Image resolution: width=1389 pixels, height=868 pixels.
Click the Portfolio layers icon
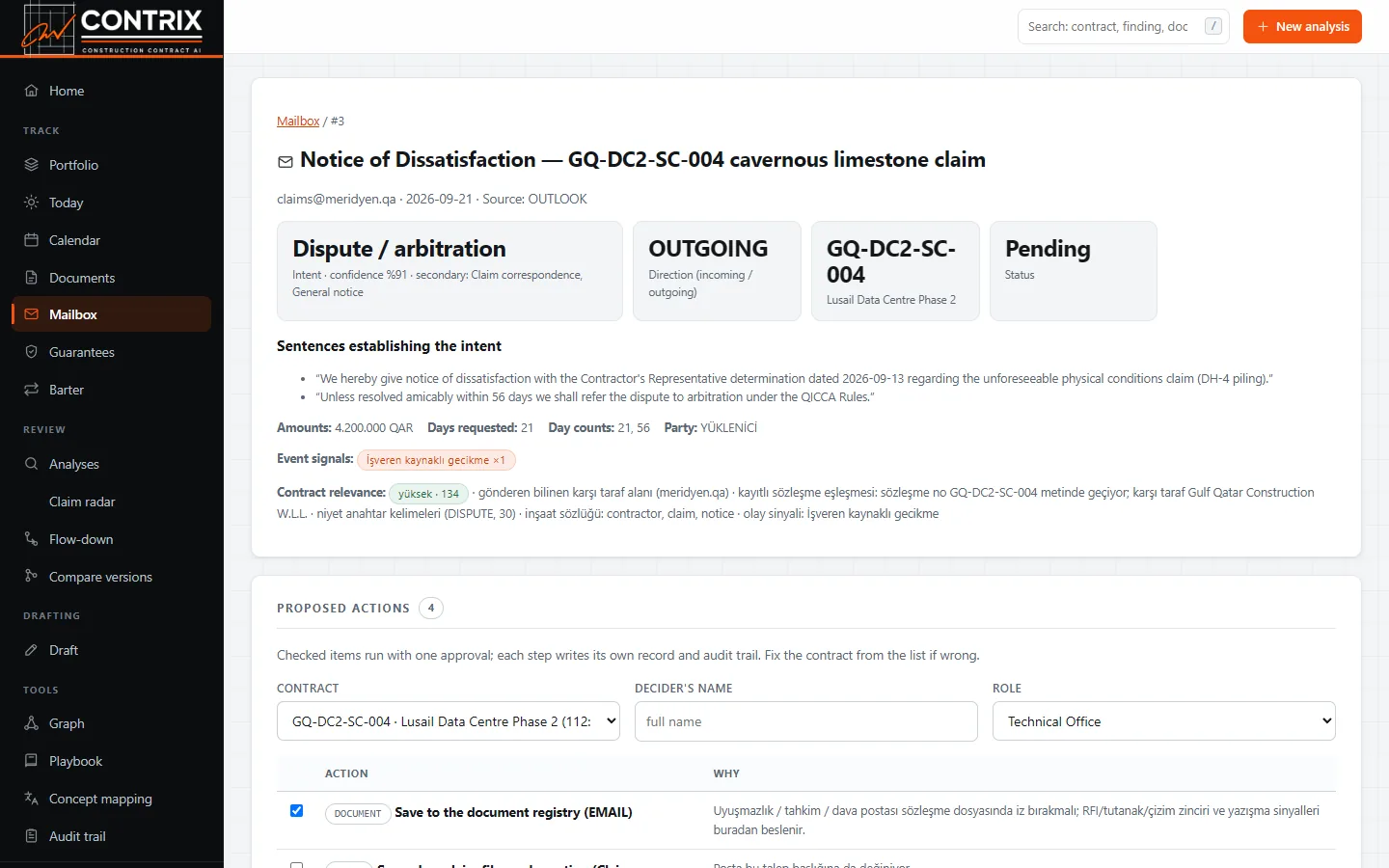tap(31, 165)
